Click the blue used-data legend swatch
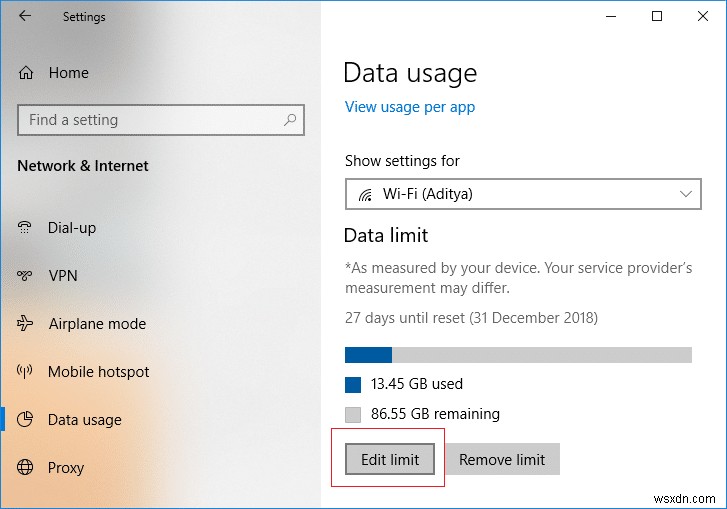Image resolution: width=727 pixels, height=509 pixels. [352, 384]
